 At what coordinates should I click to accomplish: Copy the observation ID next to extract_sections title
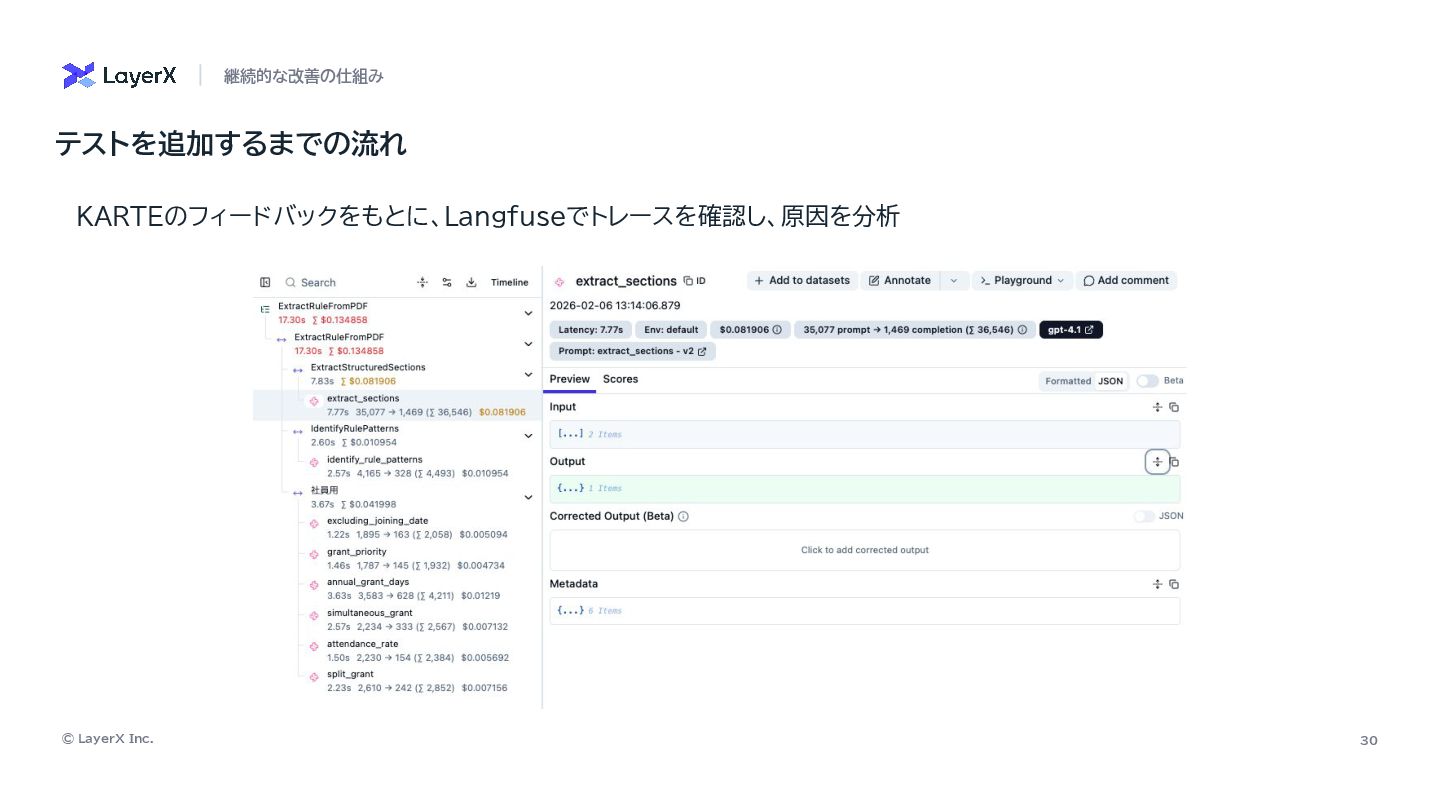click(695, 281)
